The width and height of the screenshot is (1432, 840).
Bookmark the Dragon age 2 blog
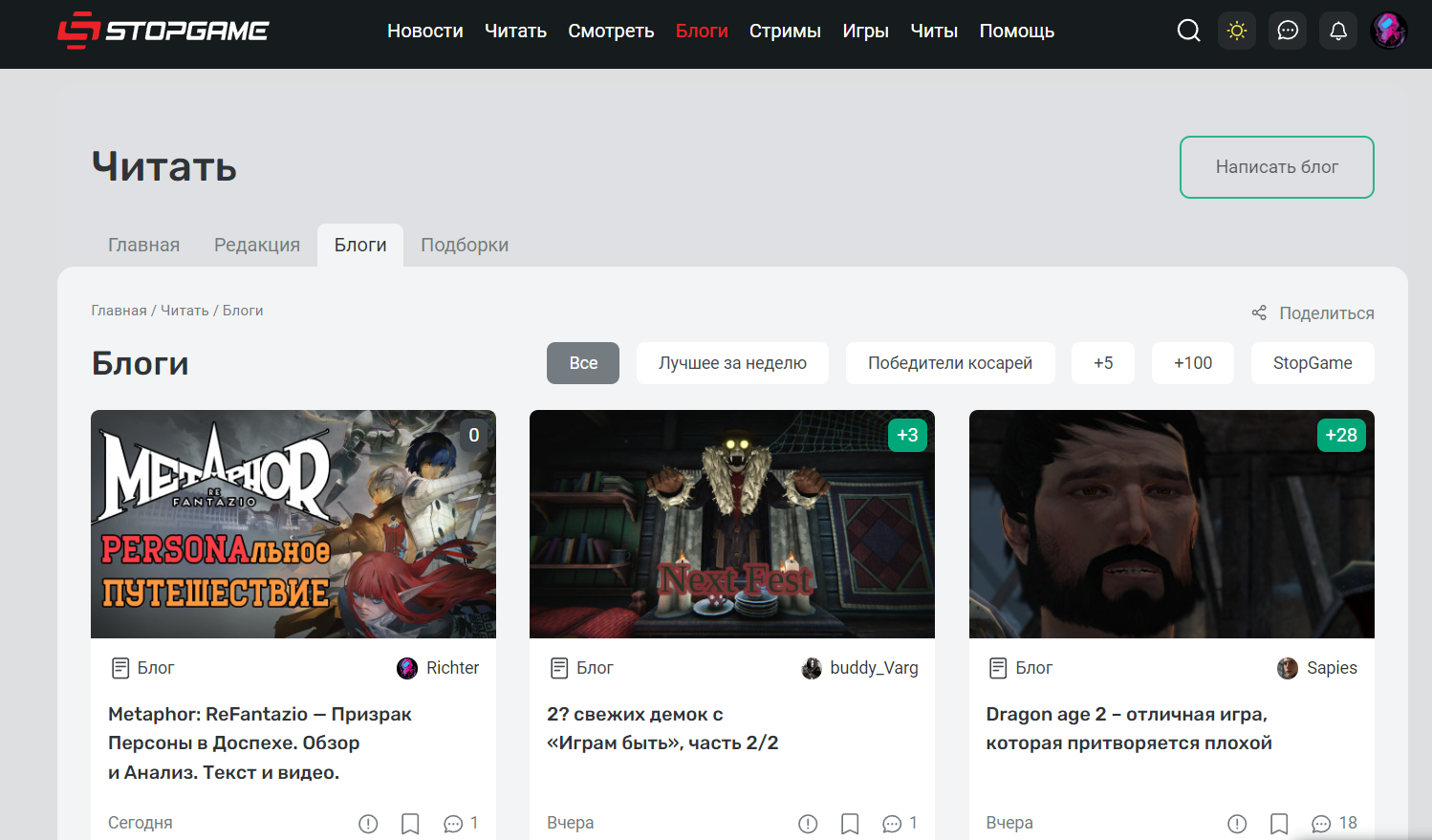(x=1279, y=824)
